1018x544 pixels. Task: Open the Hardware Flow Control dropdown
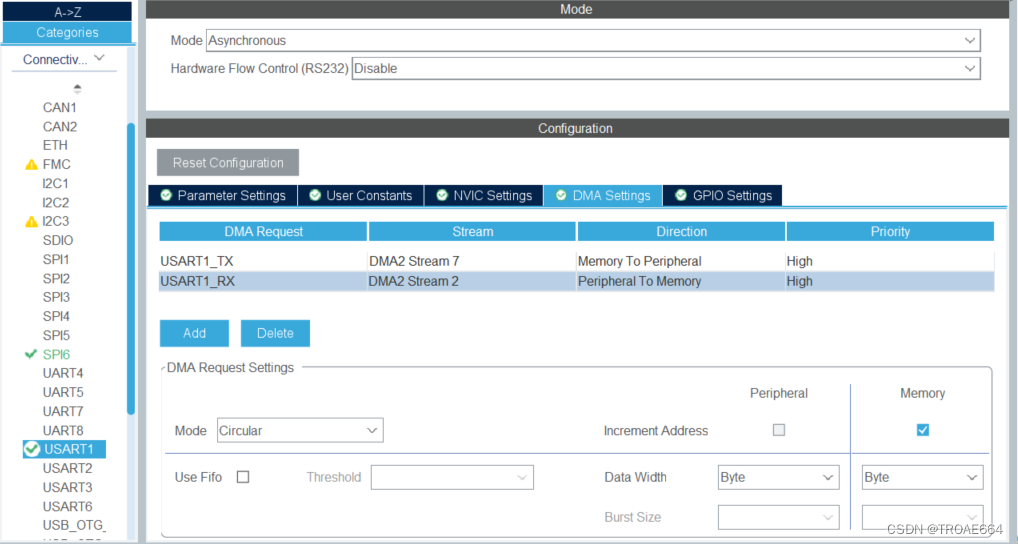click(666, 68)
